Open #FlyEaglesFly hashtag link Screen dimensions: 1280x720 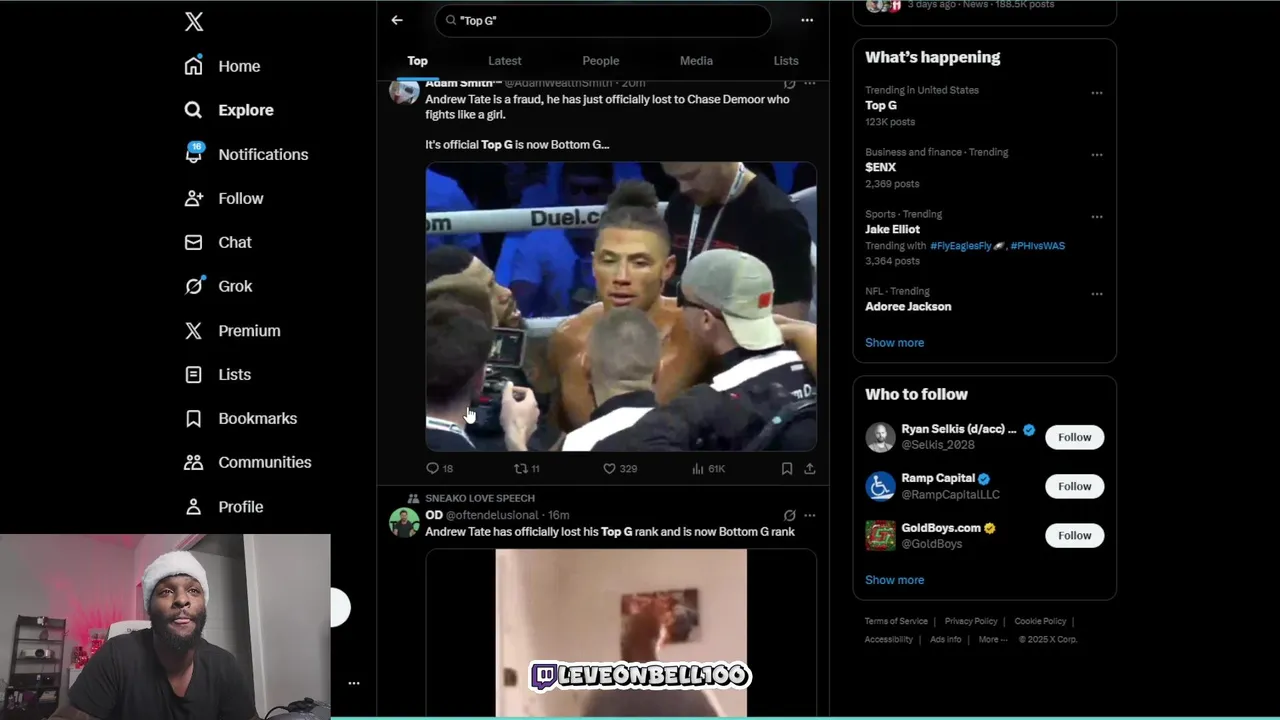pos(960,246)
